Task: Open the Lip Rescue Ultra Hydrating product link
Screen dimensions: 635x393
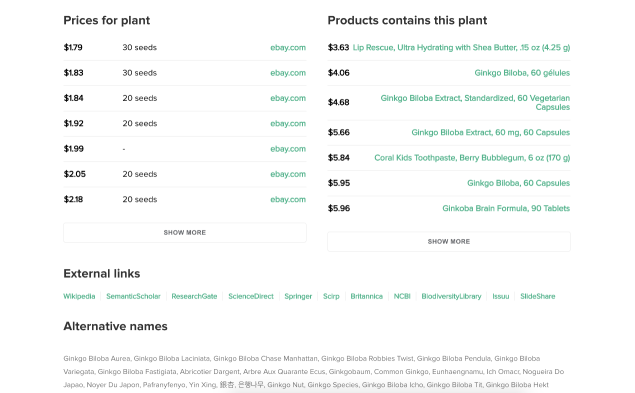Action: point(461,47)
